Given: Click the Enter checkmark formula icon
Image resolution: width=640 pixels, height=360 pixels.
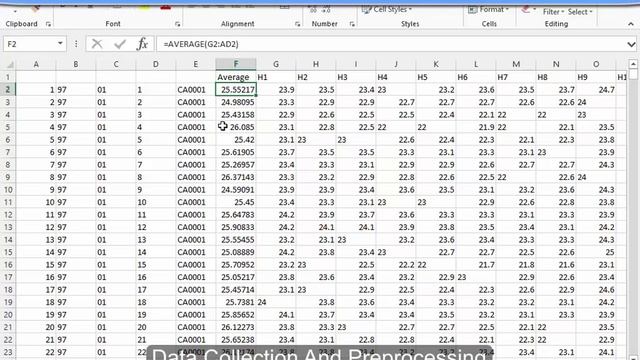Looking at the screenshot, I should coord(120,44).
